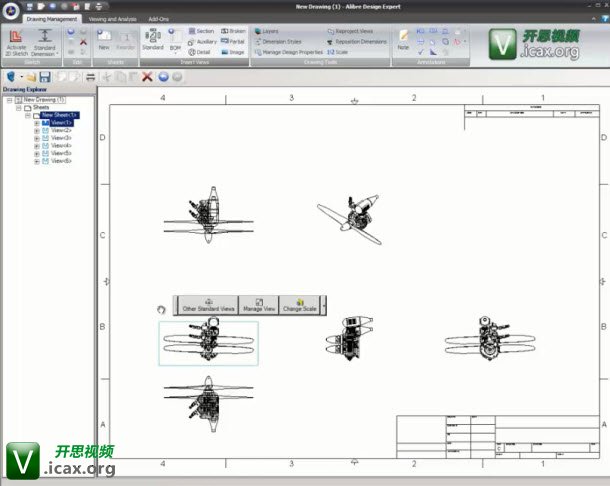Screen dimensions: 610x486
Task: Open dropdown arrow next to shield icon
Action: click(22, 77)
